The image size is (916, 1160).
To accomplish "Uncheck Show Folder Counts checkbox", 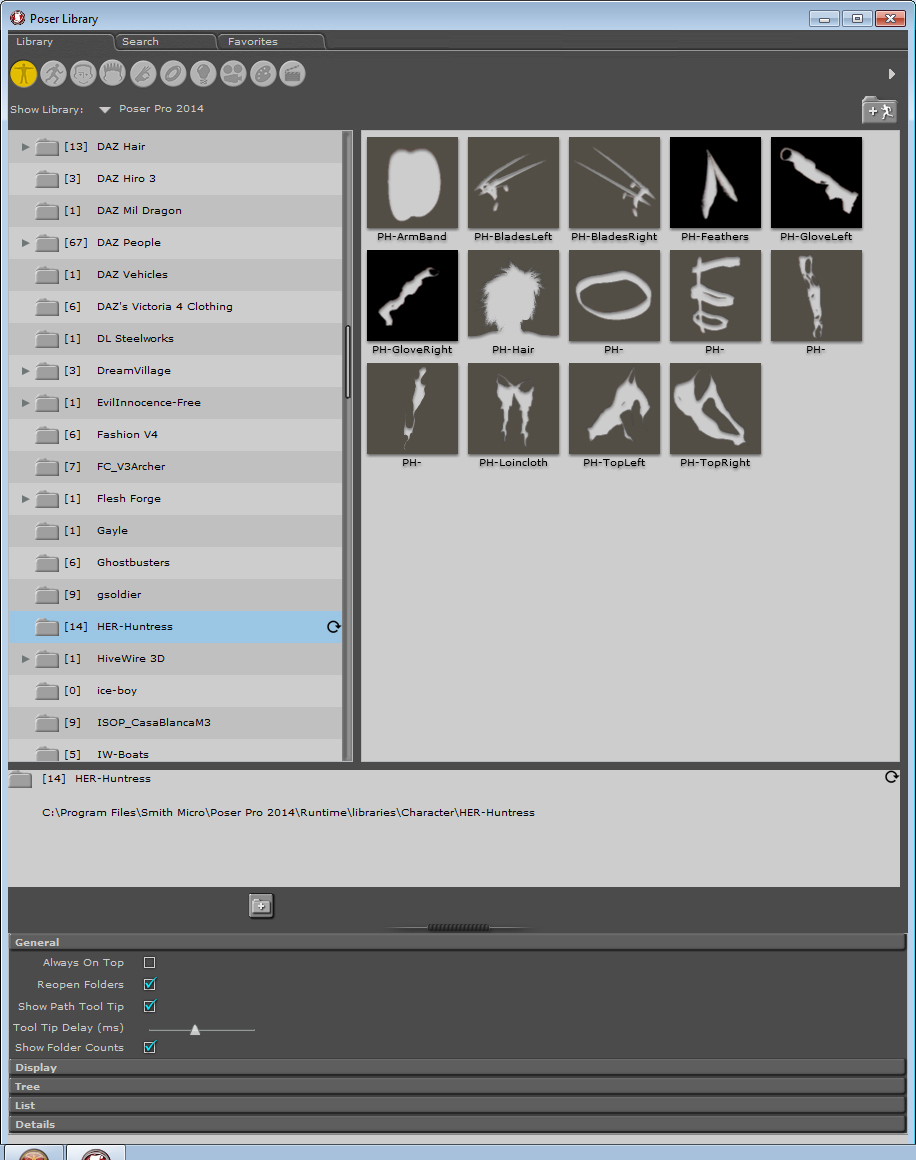I will [x=149, y=1047].
